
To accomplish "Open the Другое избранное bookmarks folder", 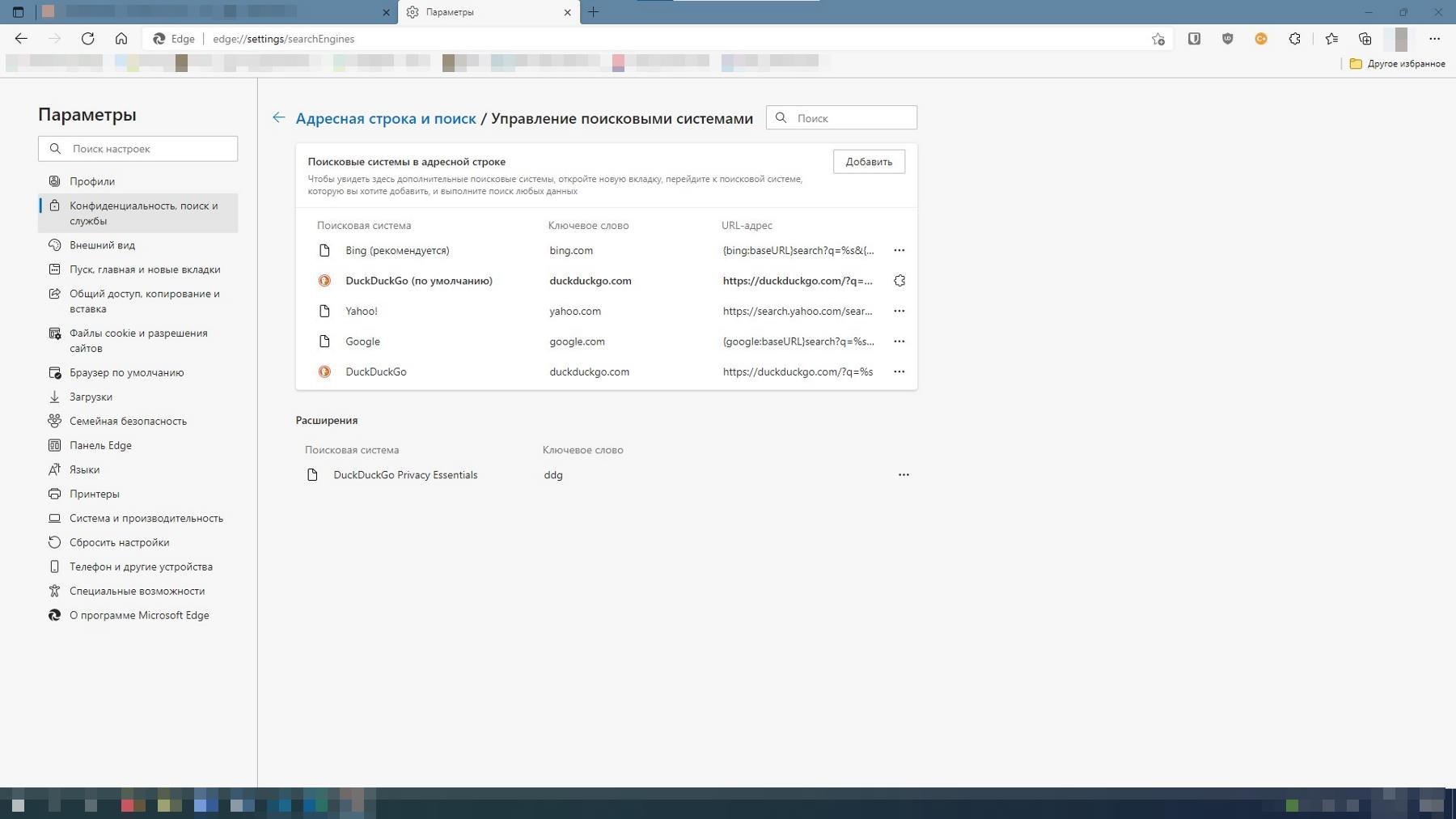I will click(1397, 64).
